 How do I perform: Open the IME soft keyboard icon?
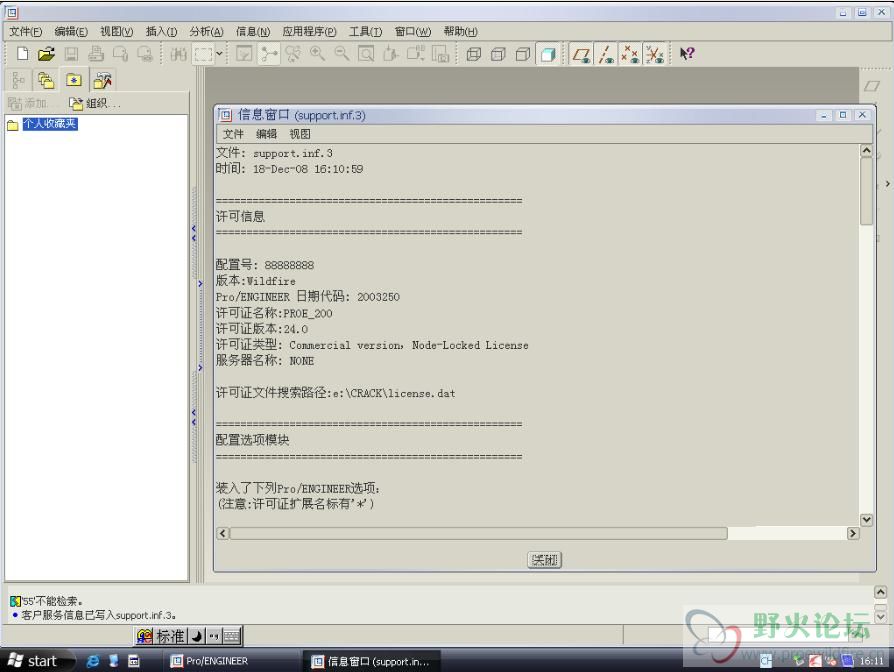click(x=232, y=636)
